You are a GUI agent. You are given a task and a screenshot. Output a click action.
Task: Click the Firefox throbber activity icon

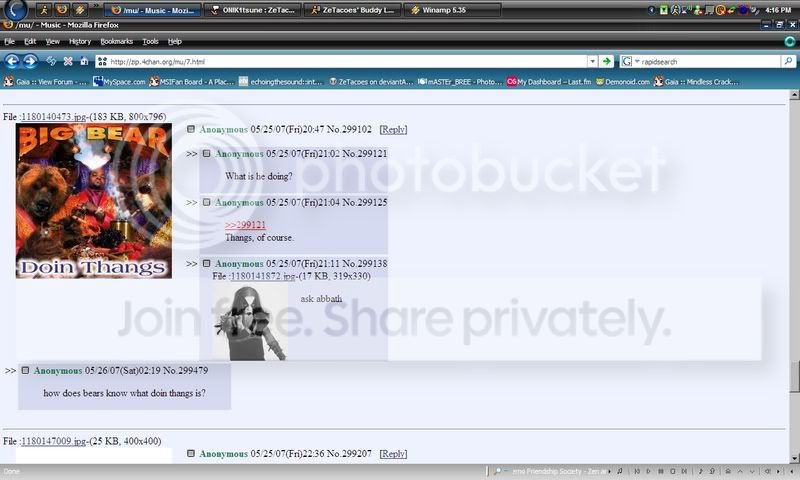click(x=790, y=41)
